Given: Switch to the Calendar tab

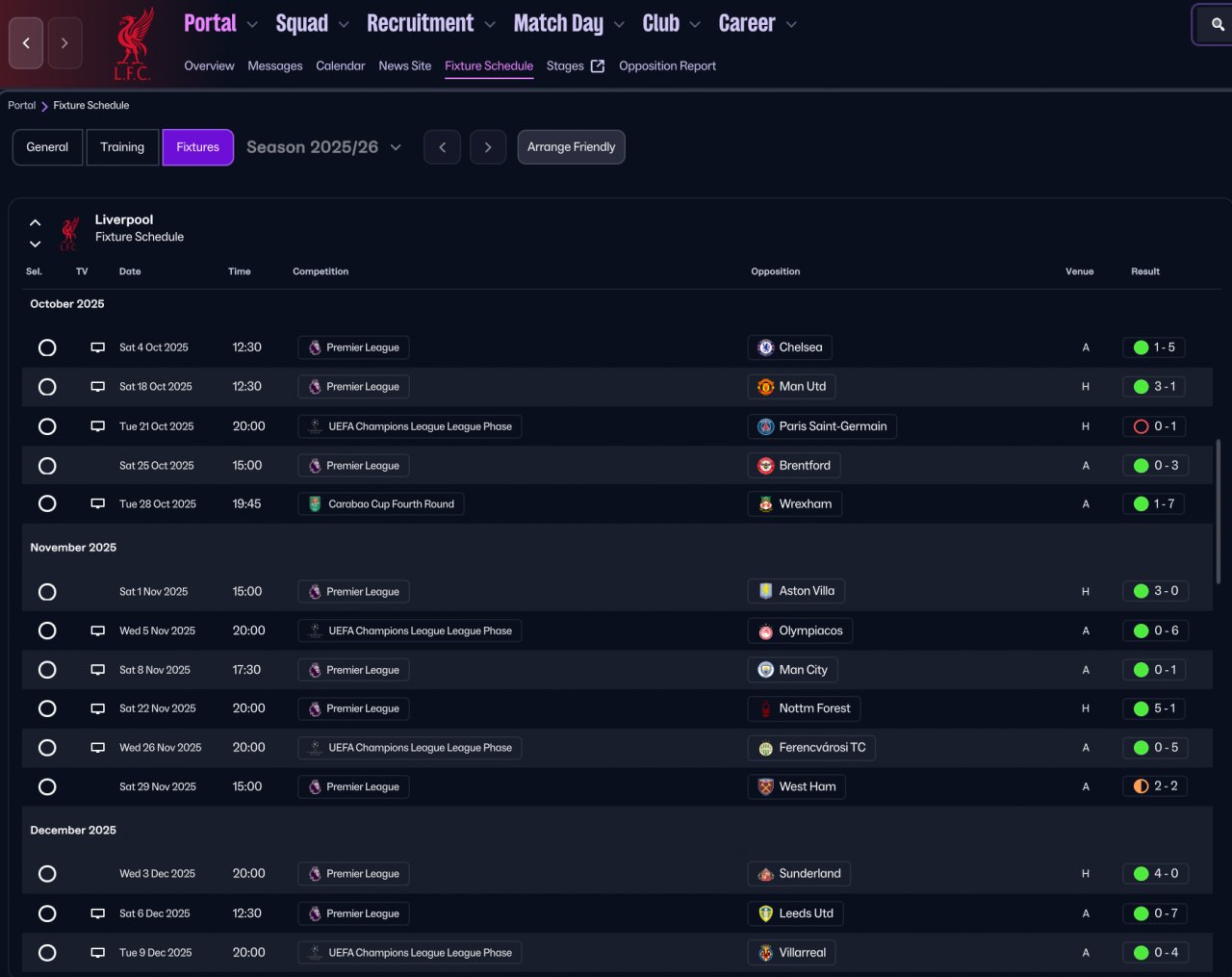Looking at the screenshot, I should coord(341,66).
